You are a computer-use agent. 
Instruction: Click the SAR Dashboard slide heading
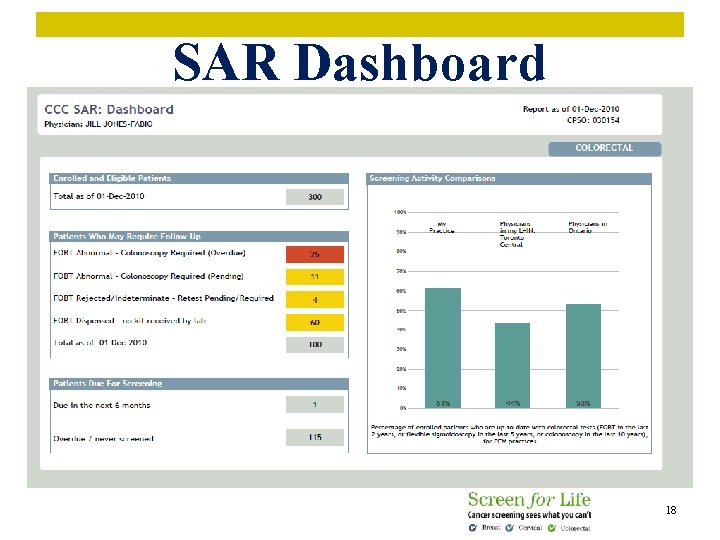(x=360, y=62)
